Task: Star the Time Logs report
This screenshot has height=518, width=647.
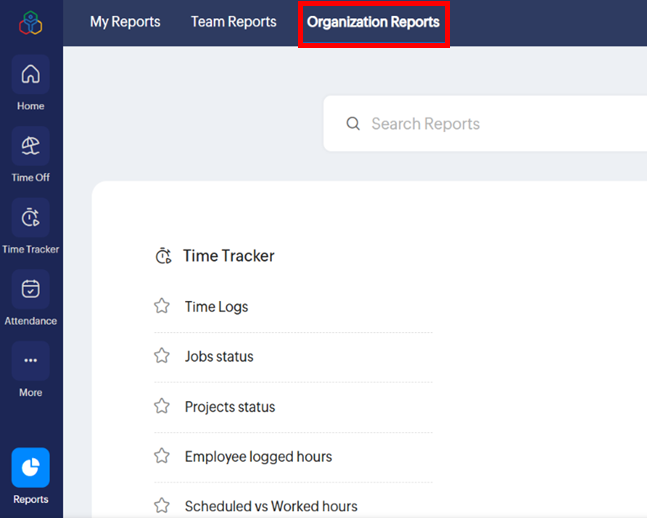Action: (x=162, y=306)
